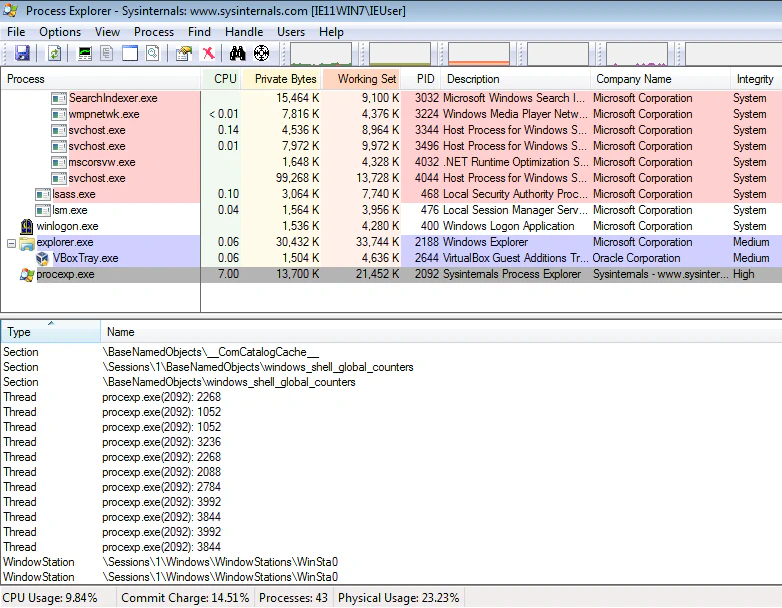
Task: Select thread handle procexp.exe(2092): 2088
Action: (x=391, y=472)
